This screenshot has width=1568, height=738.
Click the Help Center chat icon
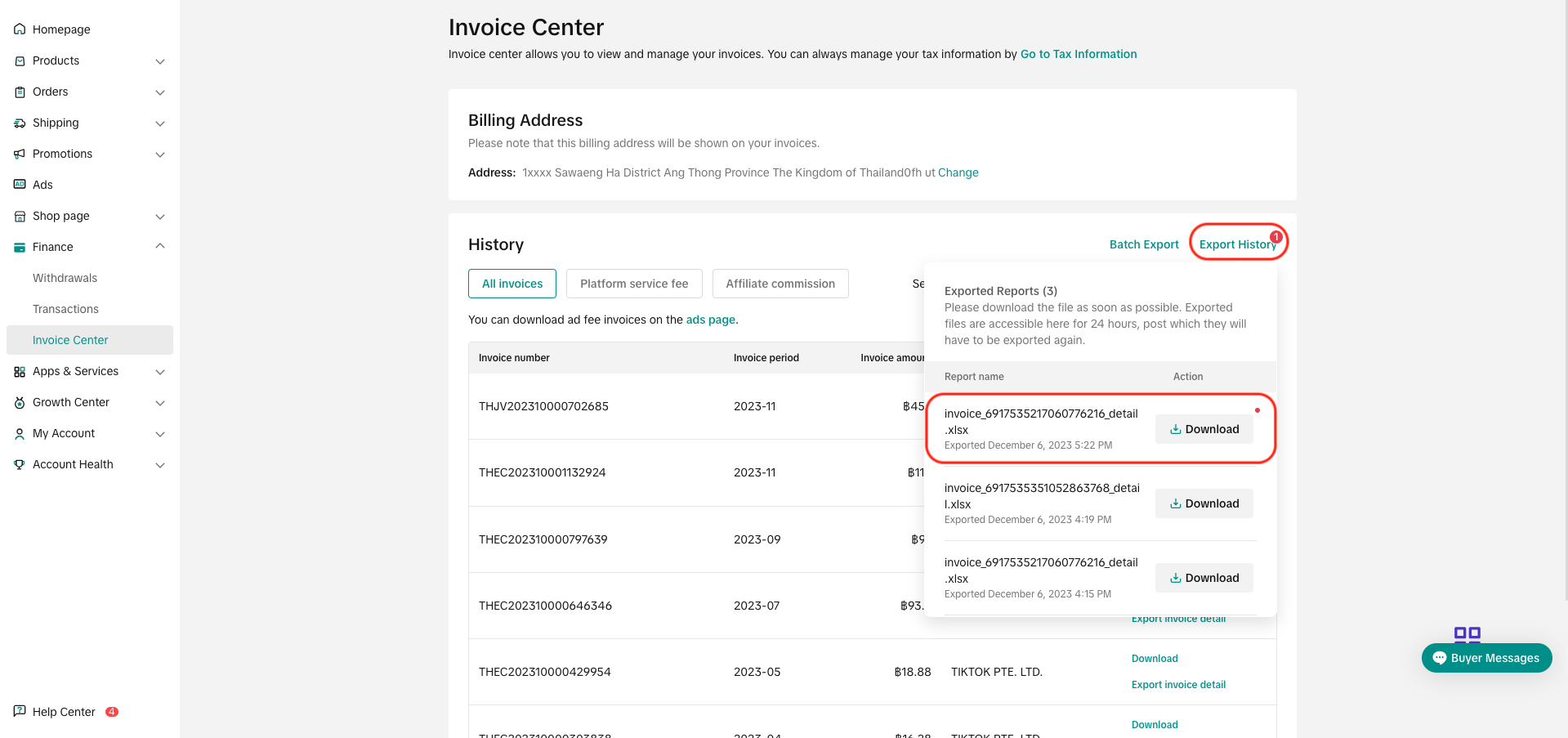[x=20, y=711]
